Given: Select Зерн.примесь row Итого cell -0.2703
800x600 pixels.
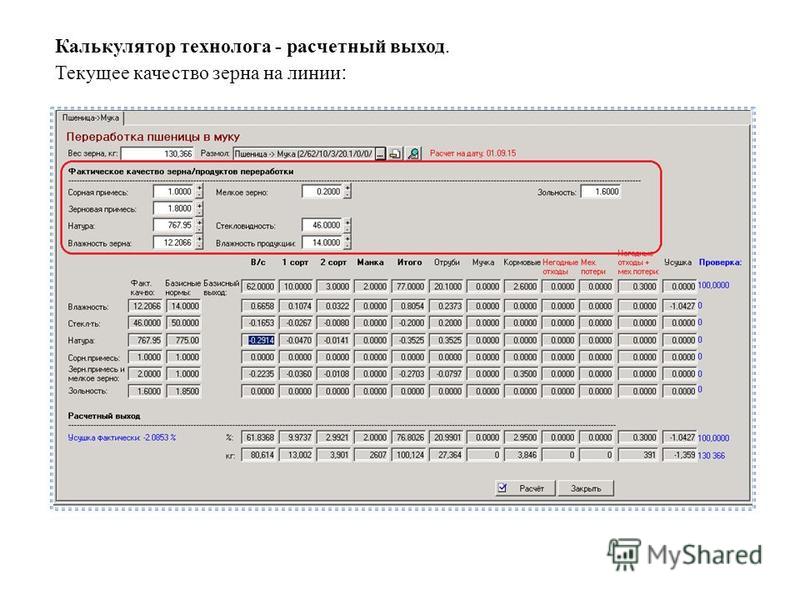Looking at the screenshot, I should tap(410, 374).
